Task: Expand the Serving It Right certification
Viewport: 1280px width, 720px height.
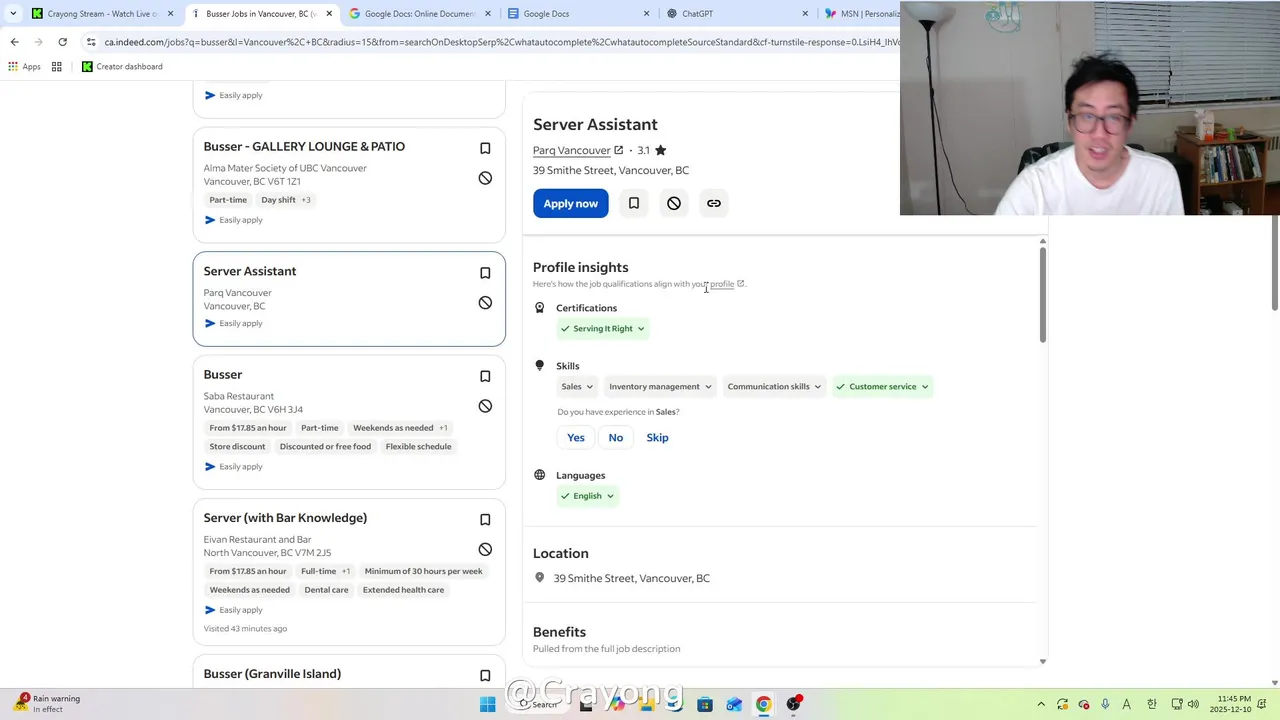Action: click(x=603, y=328)
